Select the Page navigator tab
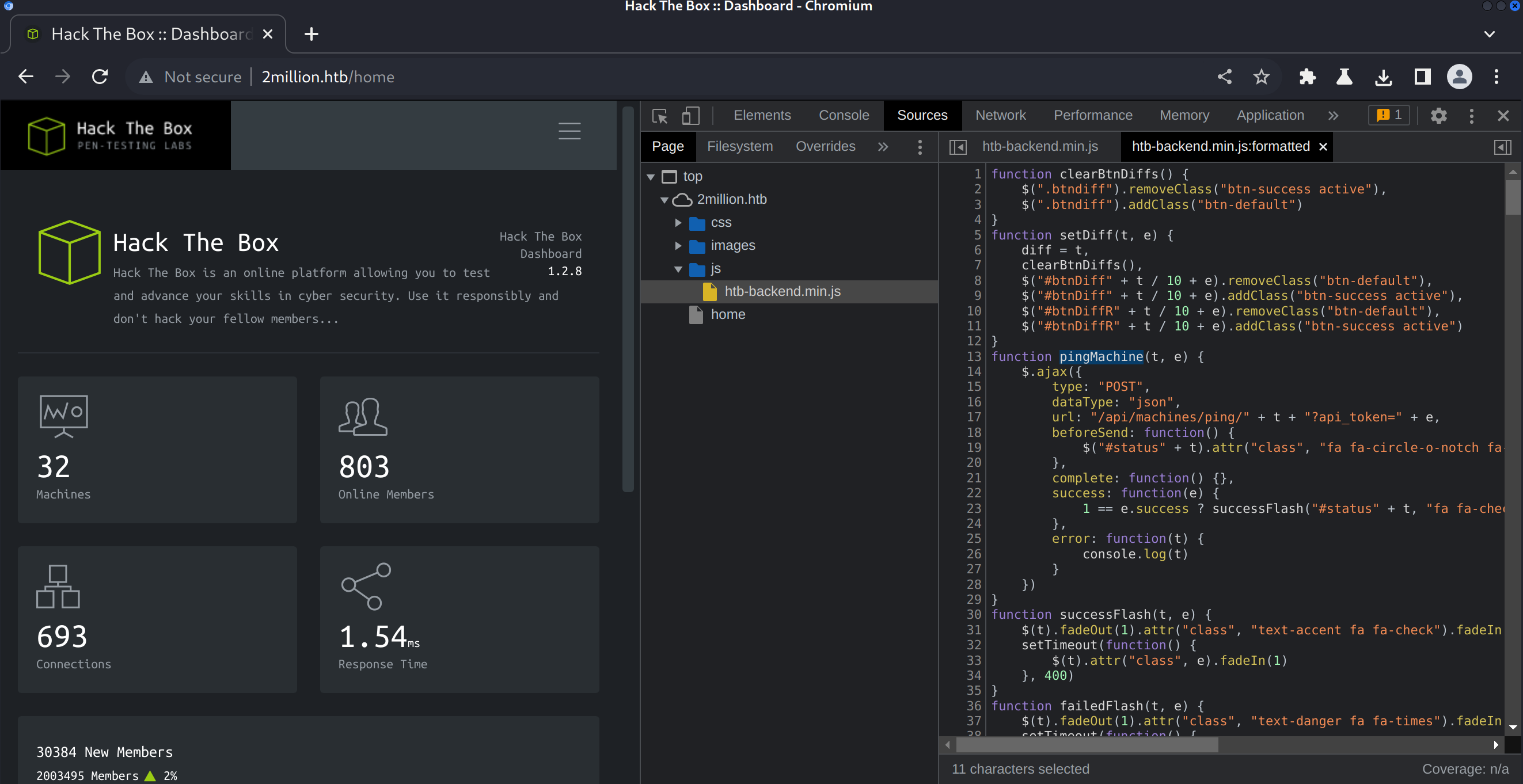 pos(667,147)
